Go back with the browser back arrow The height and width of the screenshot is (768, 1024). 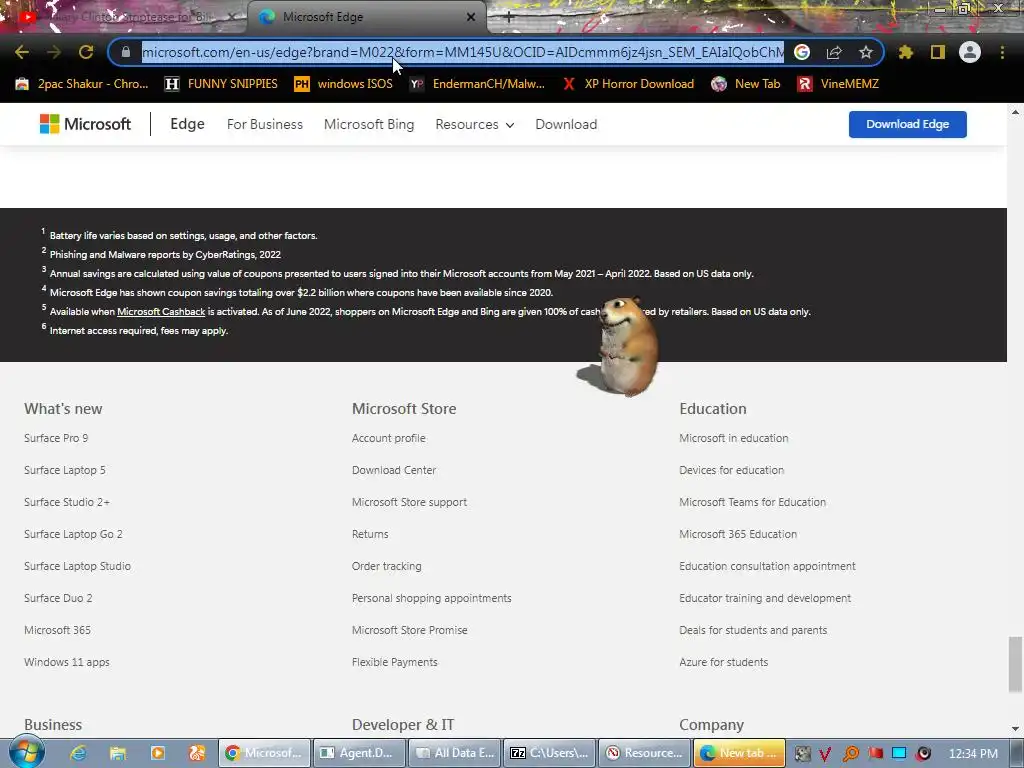click(x=22, y=52)
